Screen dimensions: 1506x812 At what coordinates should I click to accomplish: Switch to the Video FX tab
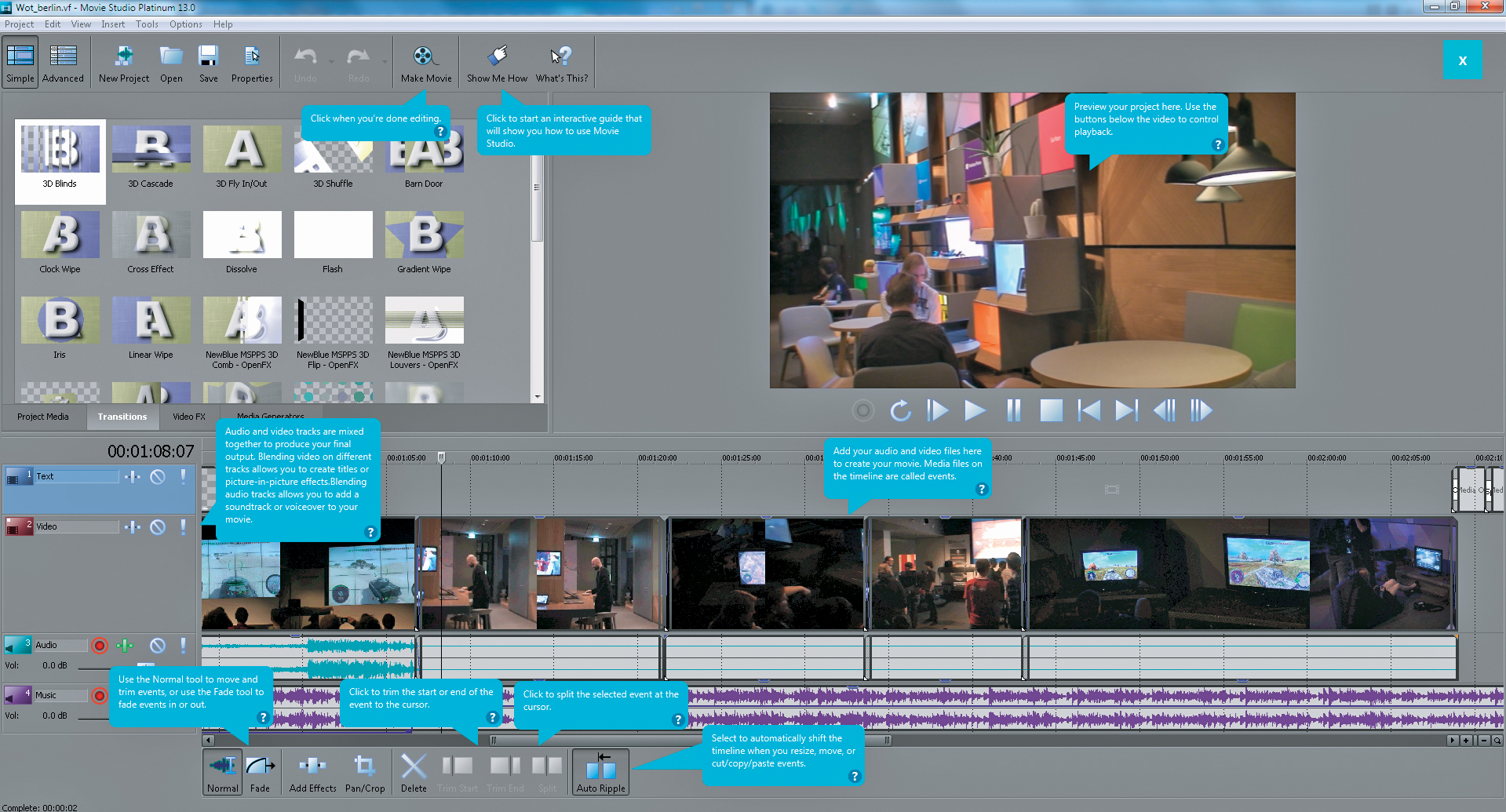tap(188, 417)
